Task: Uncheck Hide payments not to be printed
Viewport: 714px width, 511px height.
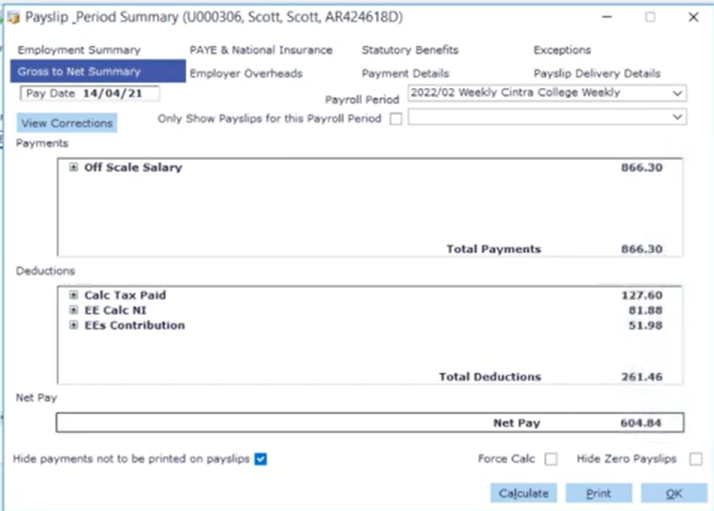Action: [260, 459]
